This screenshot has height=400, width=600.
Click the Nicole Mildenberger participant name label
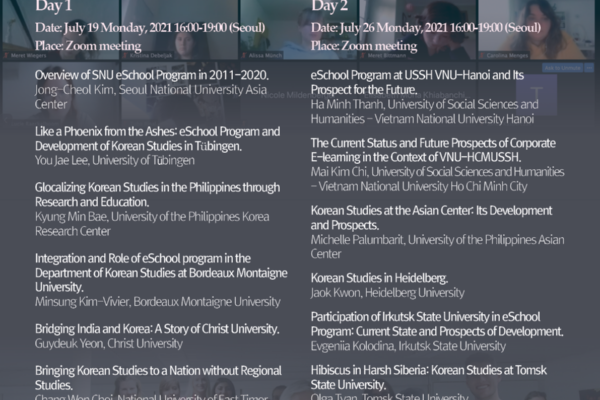(290, 95)
